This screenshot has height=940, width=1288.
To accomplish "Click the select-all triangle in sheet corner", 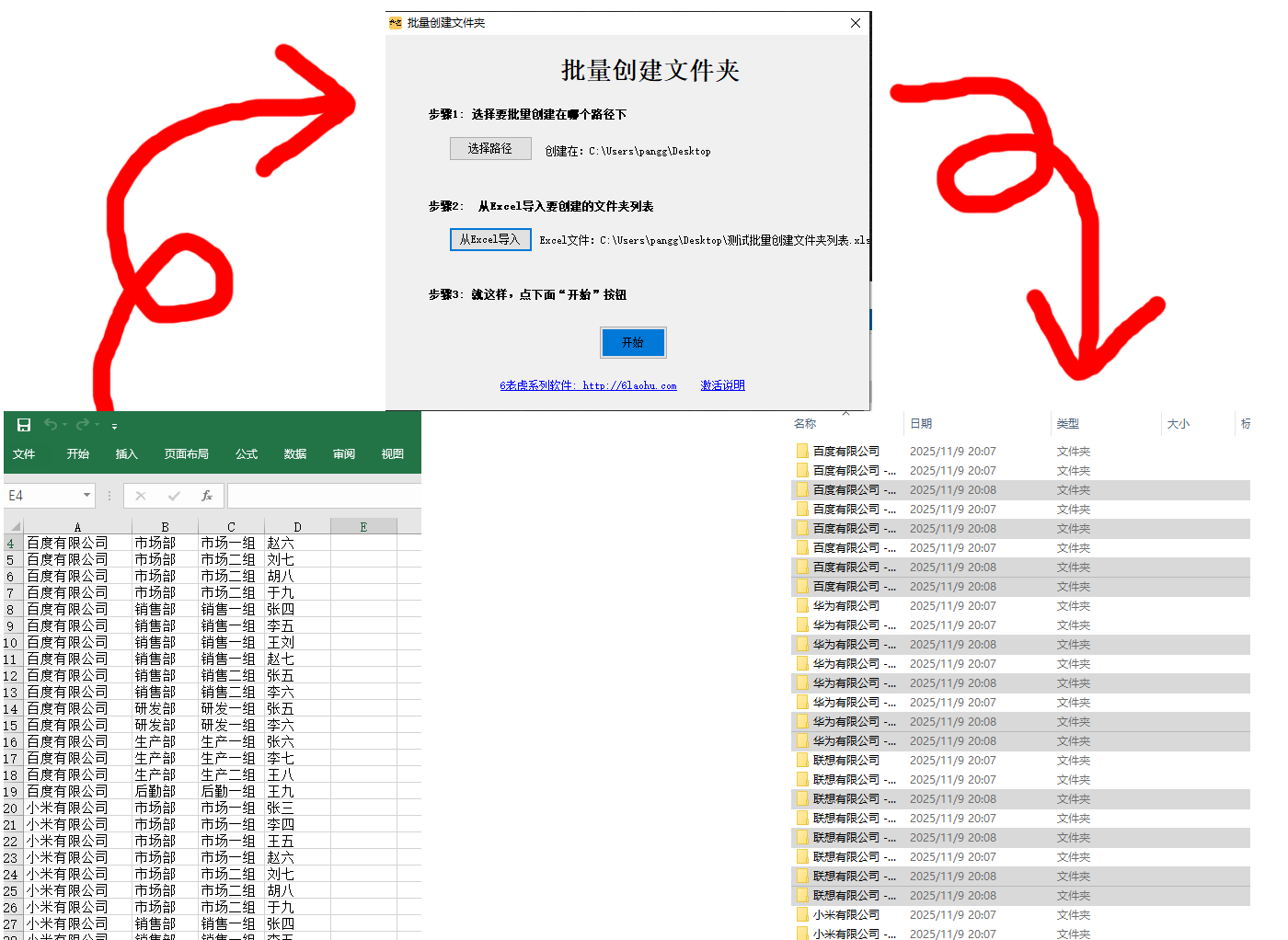I will 15,527.
